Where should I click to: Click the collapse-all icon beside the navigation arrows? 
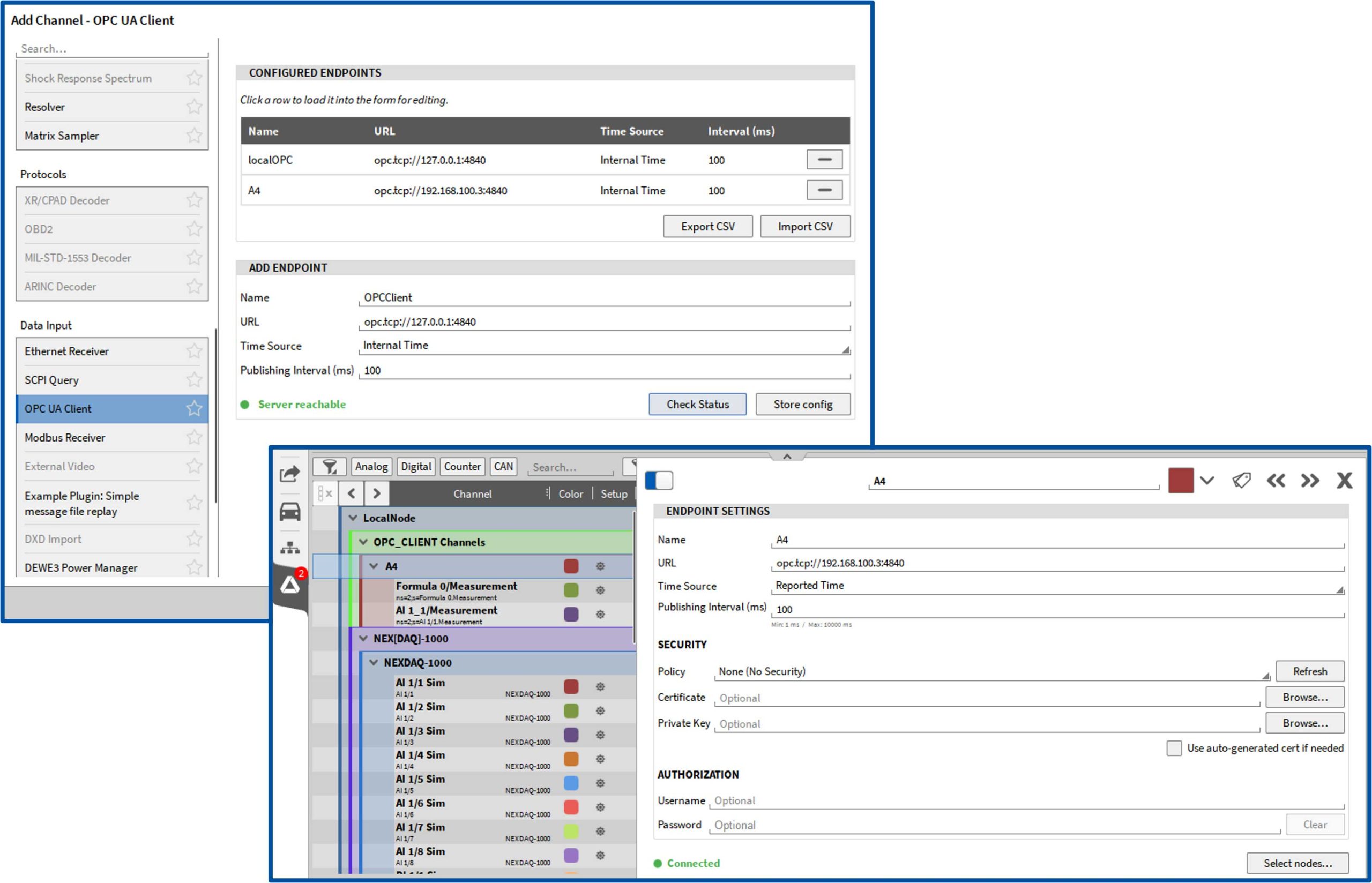[325, 493]
